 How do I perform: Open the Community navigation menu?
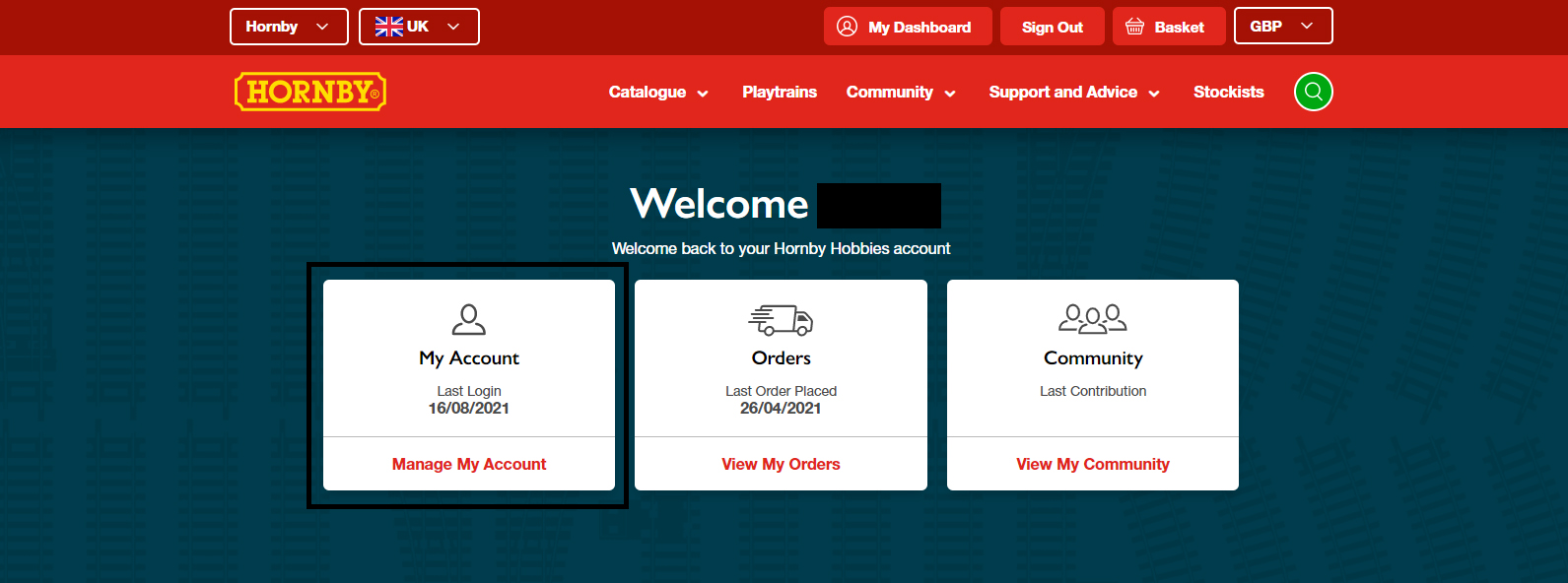pos(901,92)
